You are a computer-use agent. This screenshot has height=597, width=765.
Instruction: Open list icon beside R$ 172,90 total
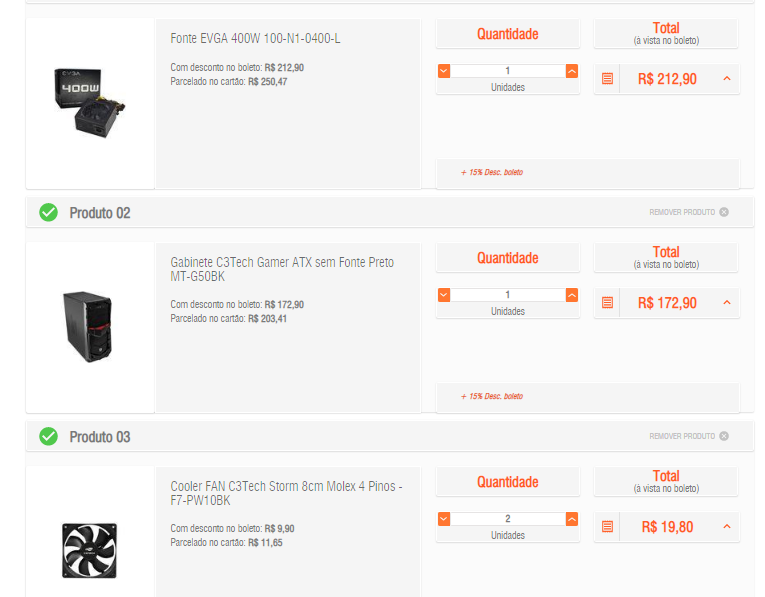[607, 303]
